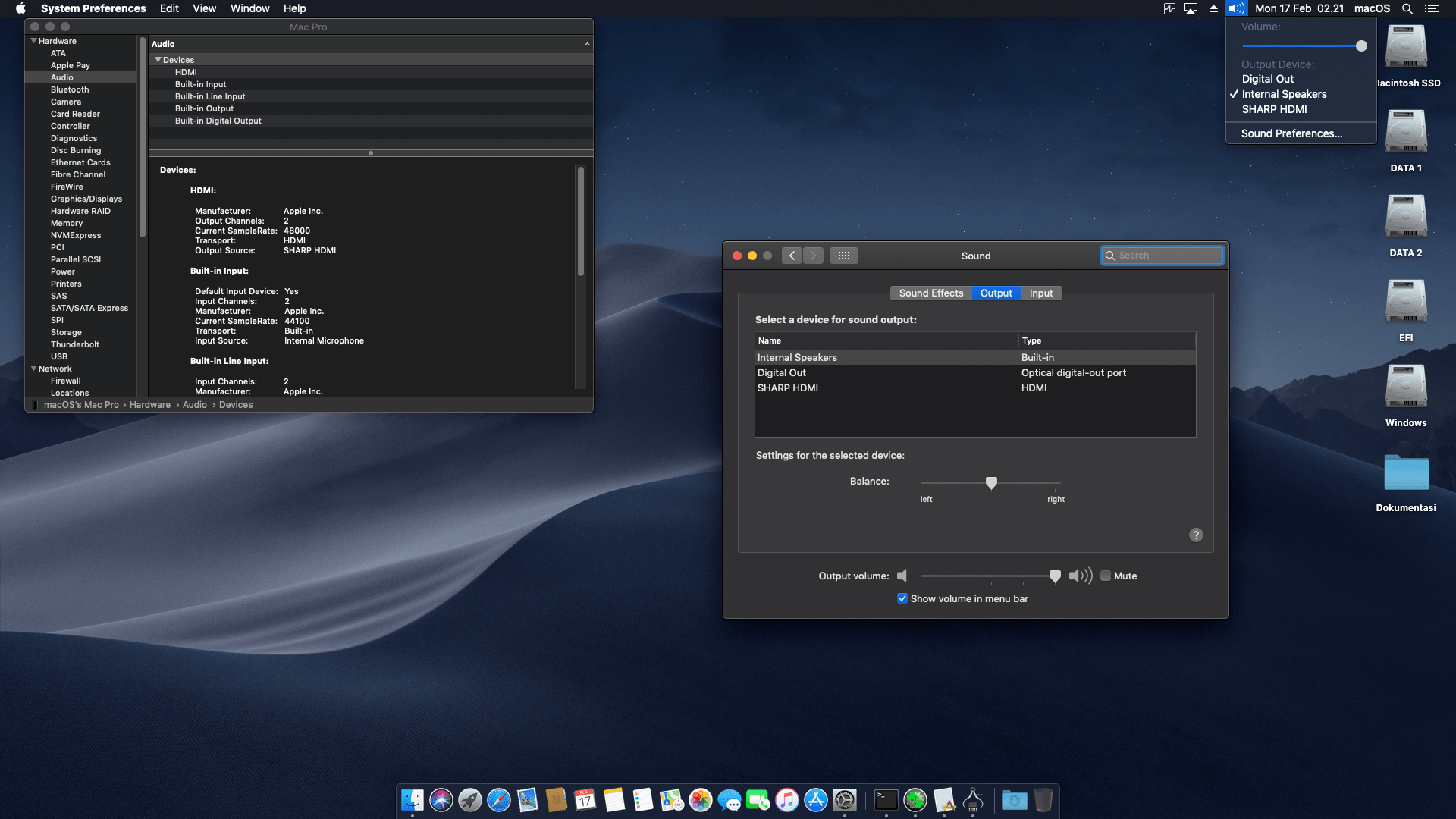This screenshot has height=819, width=1456.
Task: Click the activity graph menu bar icon
Action: point(1169,8)
